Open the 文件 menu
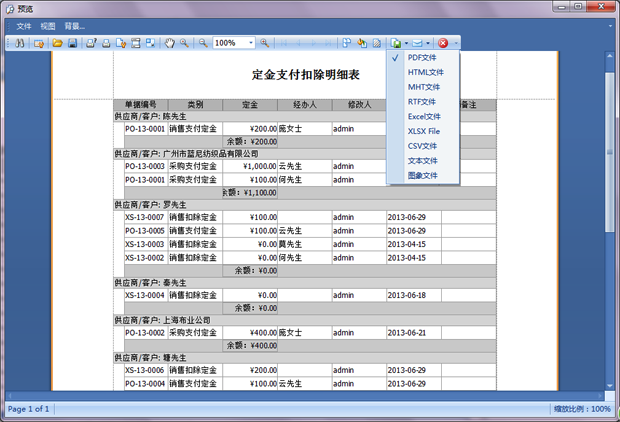Screen dimensions: 620x422 (24, 26)
